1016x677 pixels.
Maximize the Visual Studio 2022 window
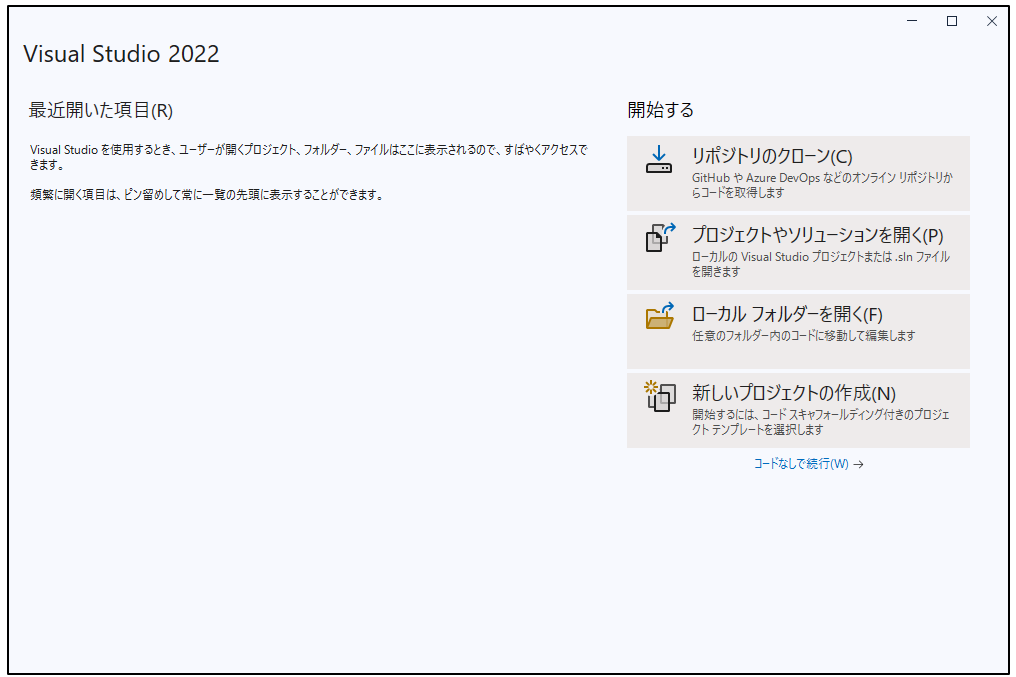952,21
